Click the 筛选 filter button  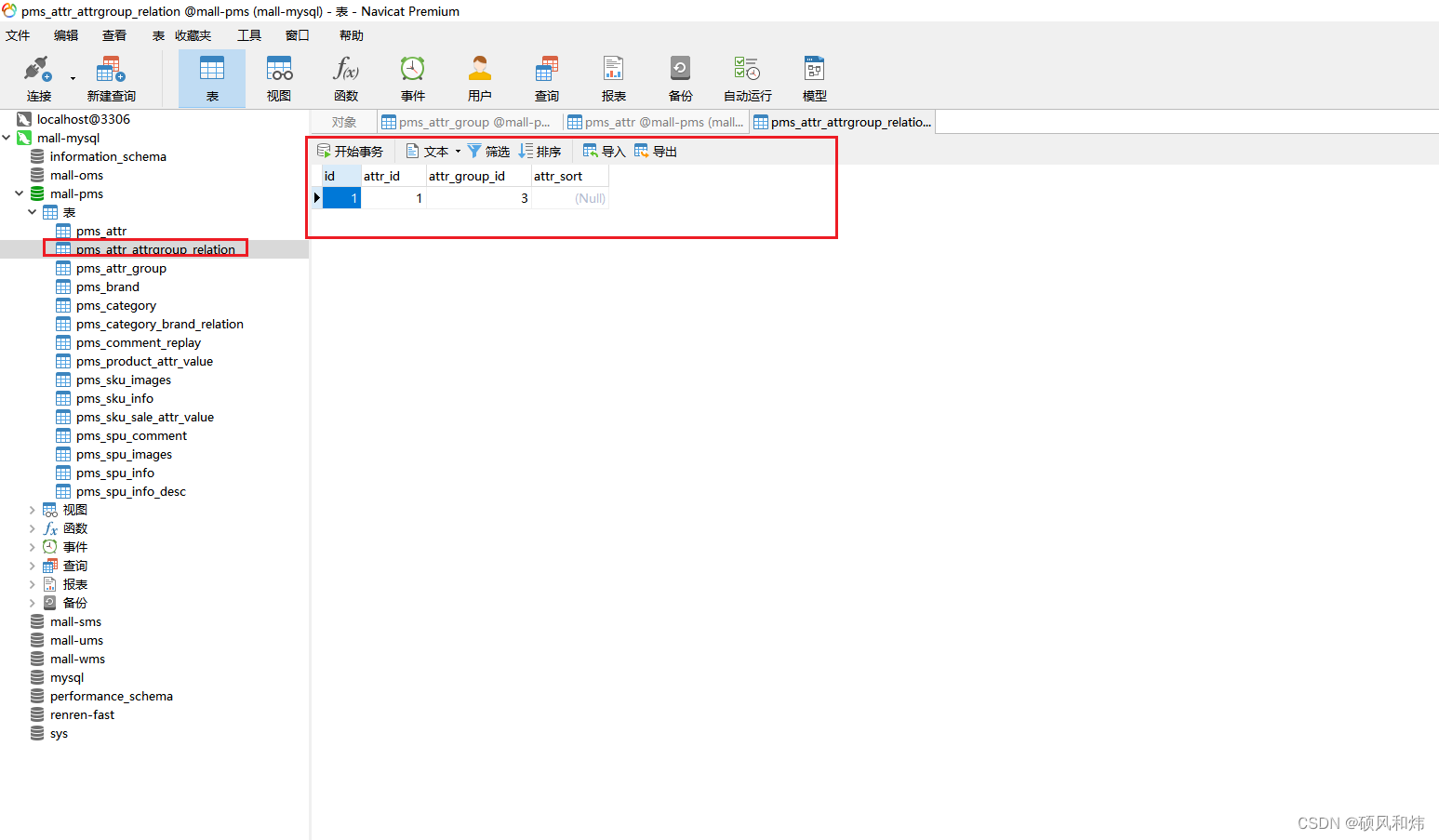tap(488, 151)
